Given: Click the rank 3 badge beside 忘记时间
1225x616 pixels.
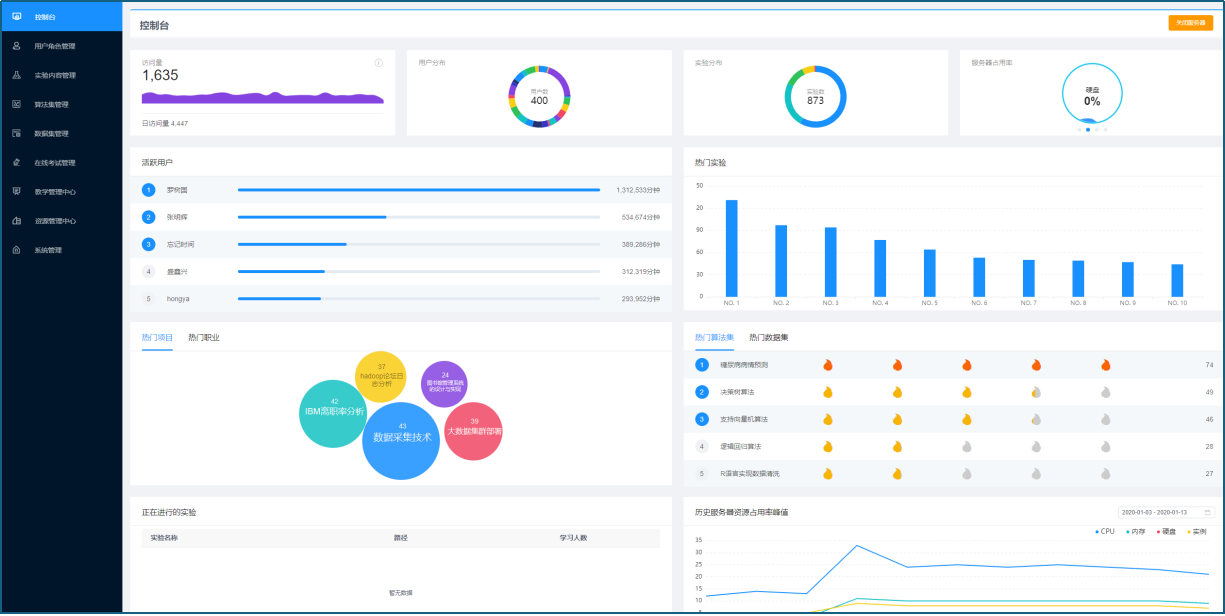Looking at the screenshot, I should click(x=148, y=244).
